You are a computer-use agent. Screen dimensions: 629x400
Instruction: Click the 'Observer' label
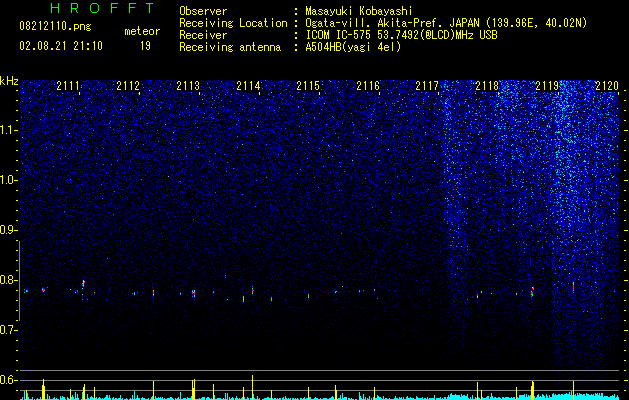tap(203, 11)
